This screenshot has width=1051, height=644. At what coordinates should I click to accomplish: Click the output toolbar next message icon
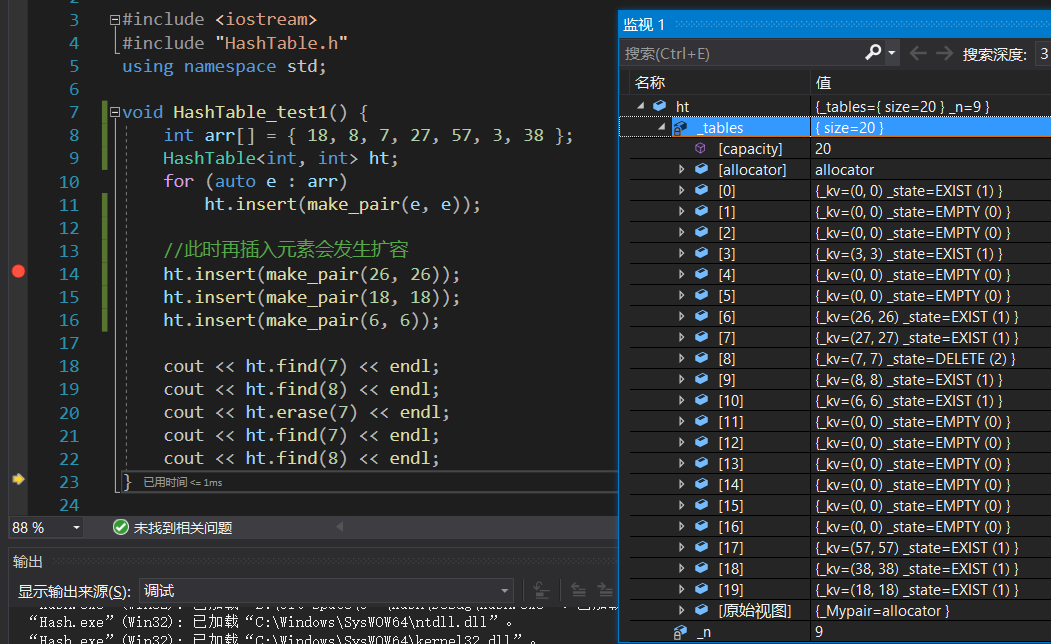pos(605,590)
